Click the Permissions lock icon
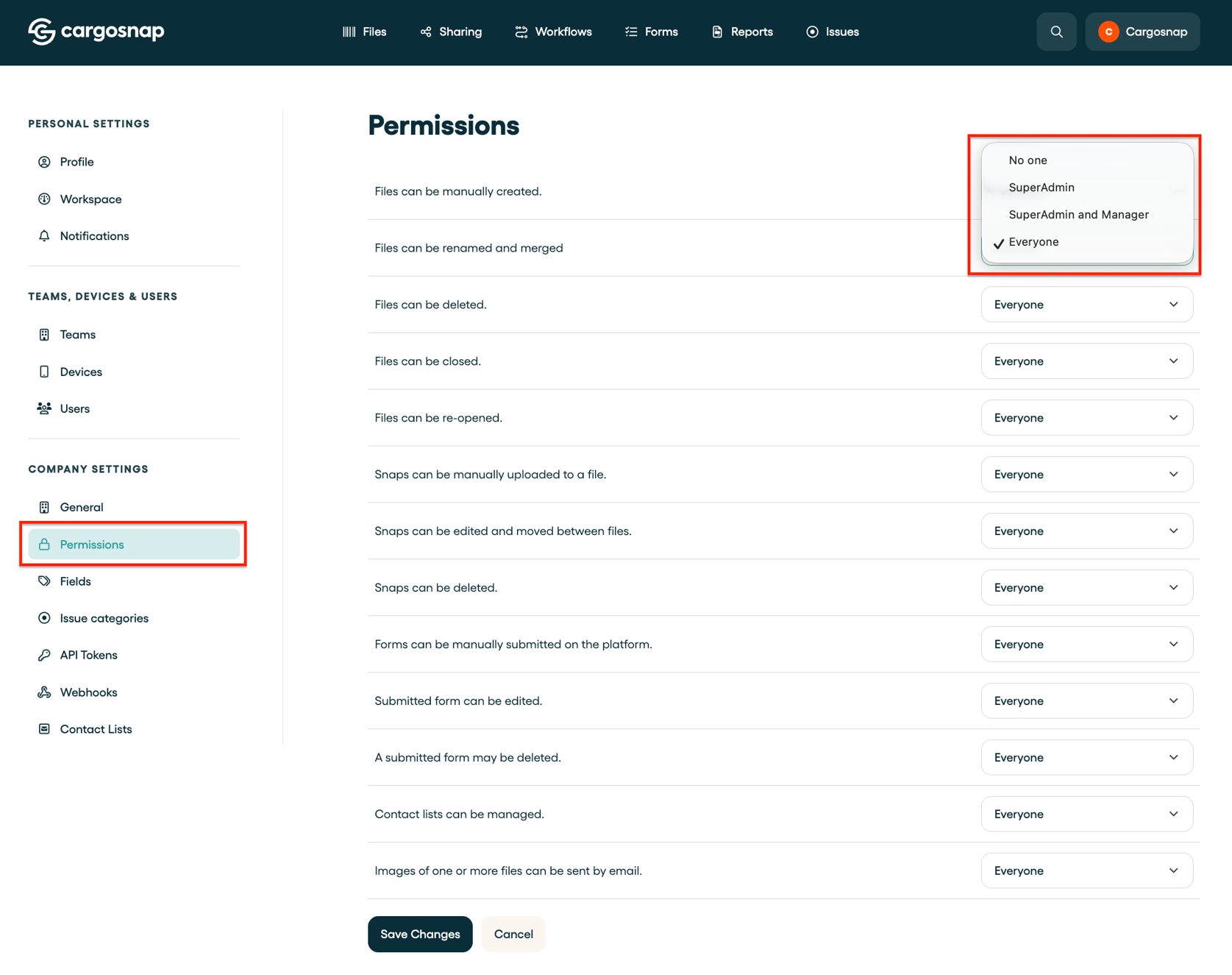The image size is (1232, 975). 44,545
